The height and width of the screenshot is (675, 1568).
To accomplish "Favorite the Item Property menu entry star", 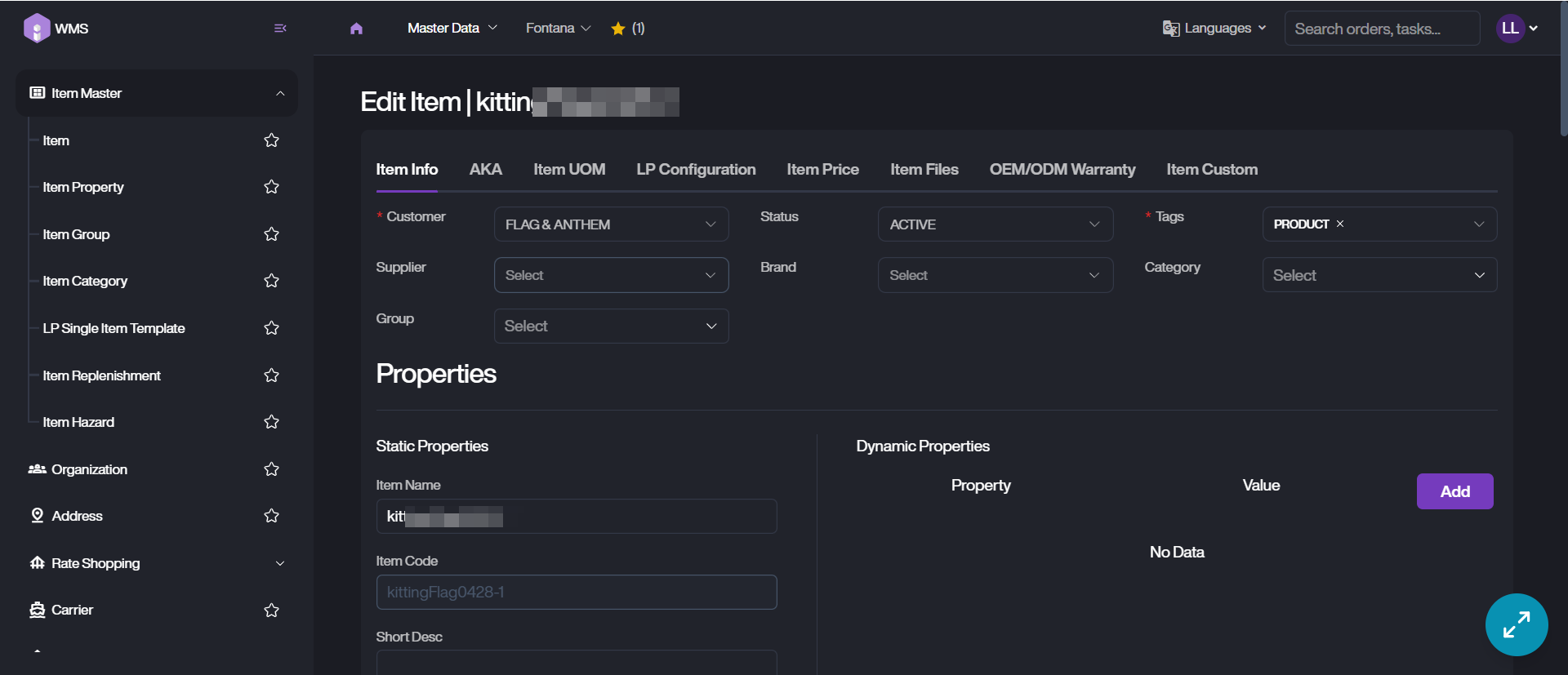I will (x=272, y=187).
